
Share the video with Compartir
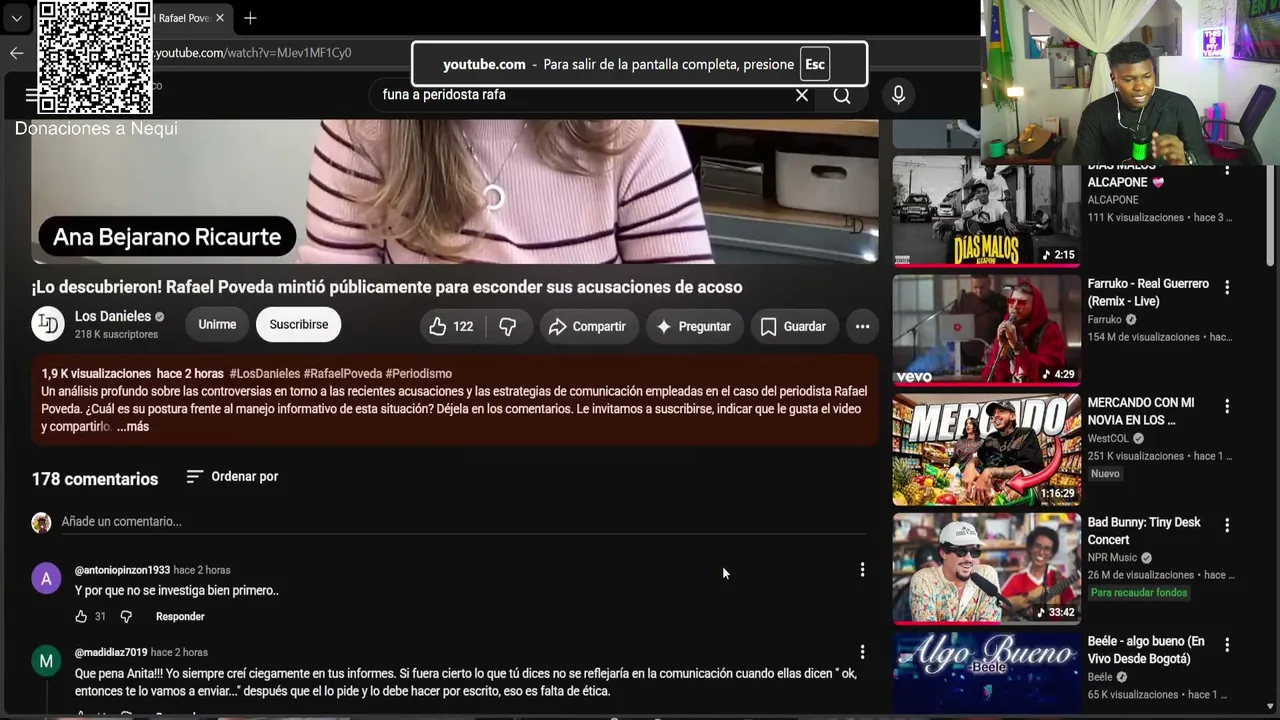587,326
